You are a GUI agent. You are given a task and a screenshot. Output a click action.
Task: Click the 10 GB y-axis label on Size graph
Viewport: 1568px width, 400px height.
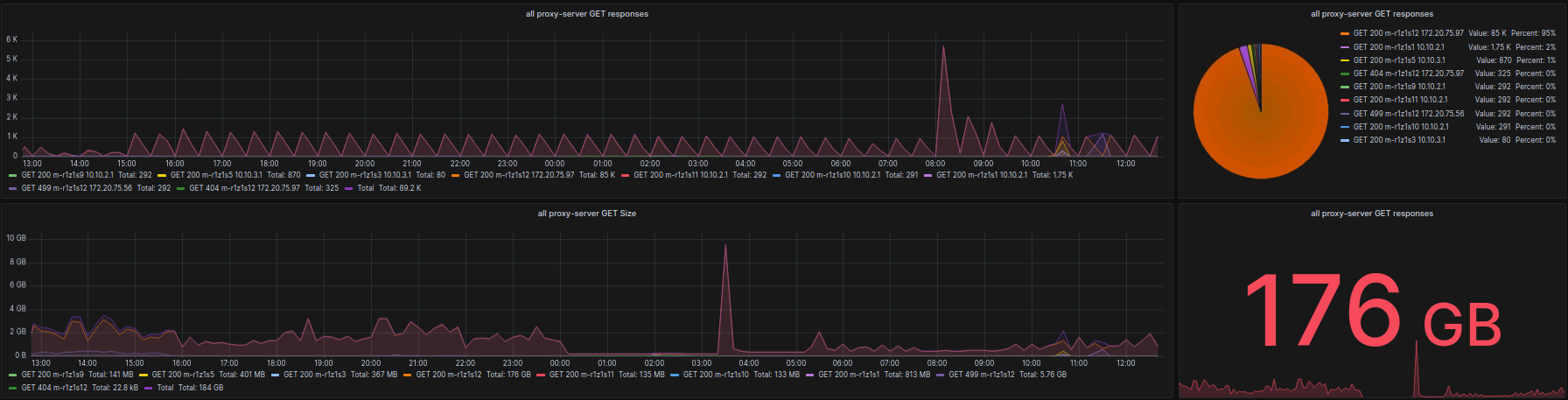(16, 238)
